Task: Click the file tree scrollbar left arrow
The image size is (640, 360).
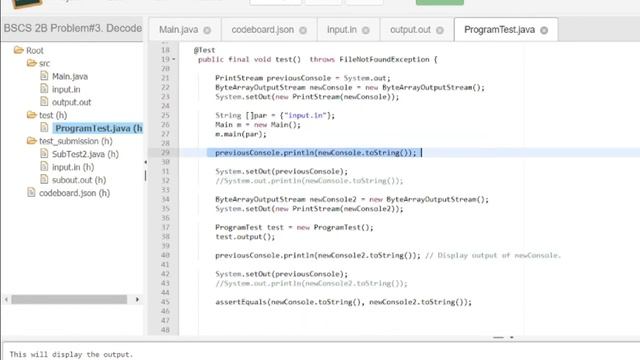Action: [6, 299]
